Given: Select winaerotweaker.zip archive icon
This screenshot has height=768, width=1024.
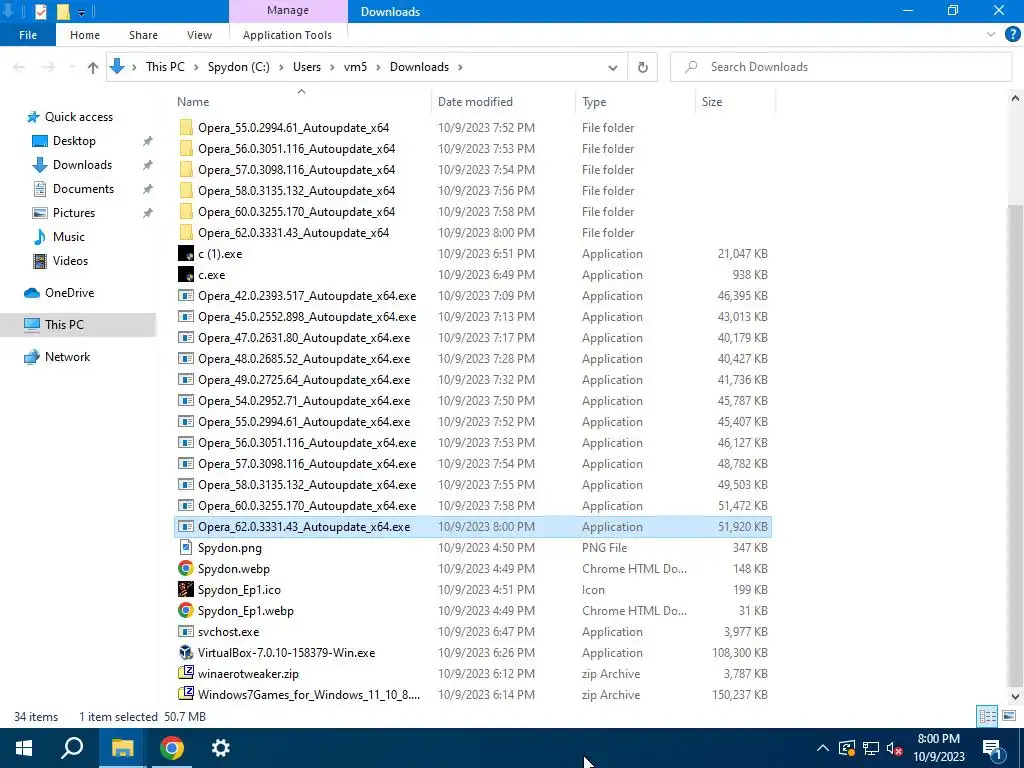Looking at the screenshot, I should pos(186,673).
